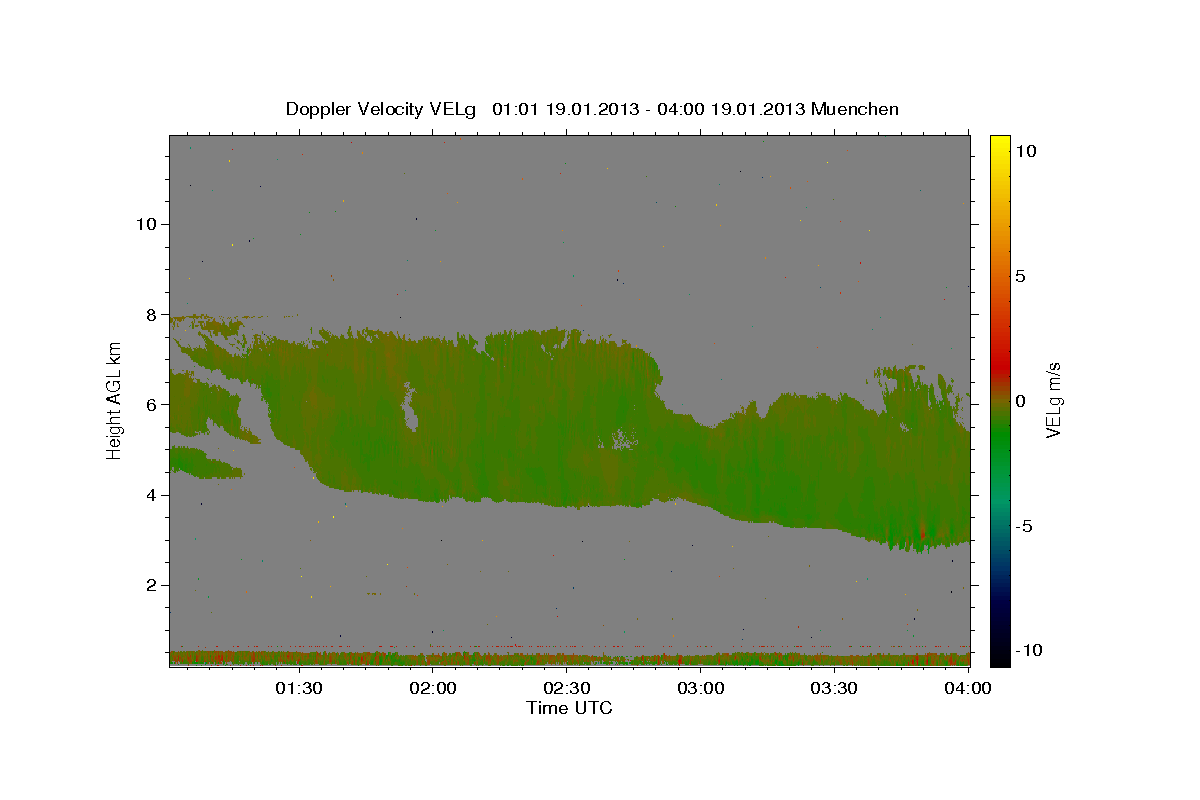This screenshot has height=800, width=1200.
Task: Click the colorbar label '10'
Action: [x=1024, y=151]
